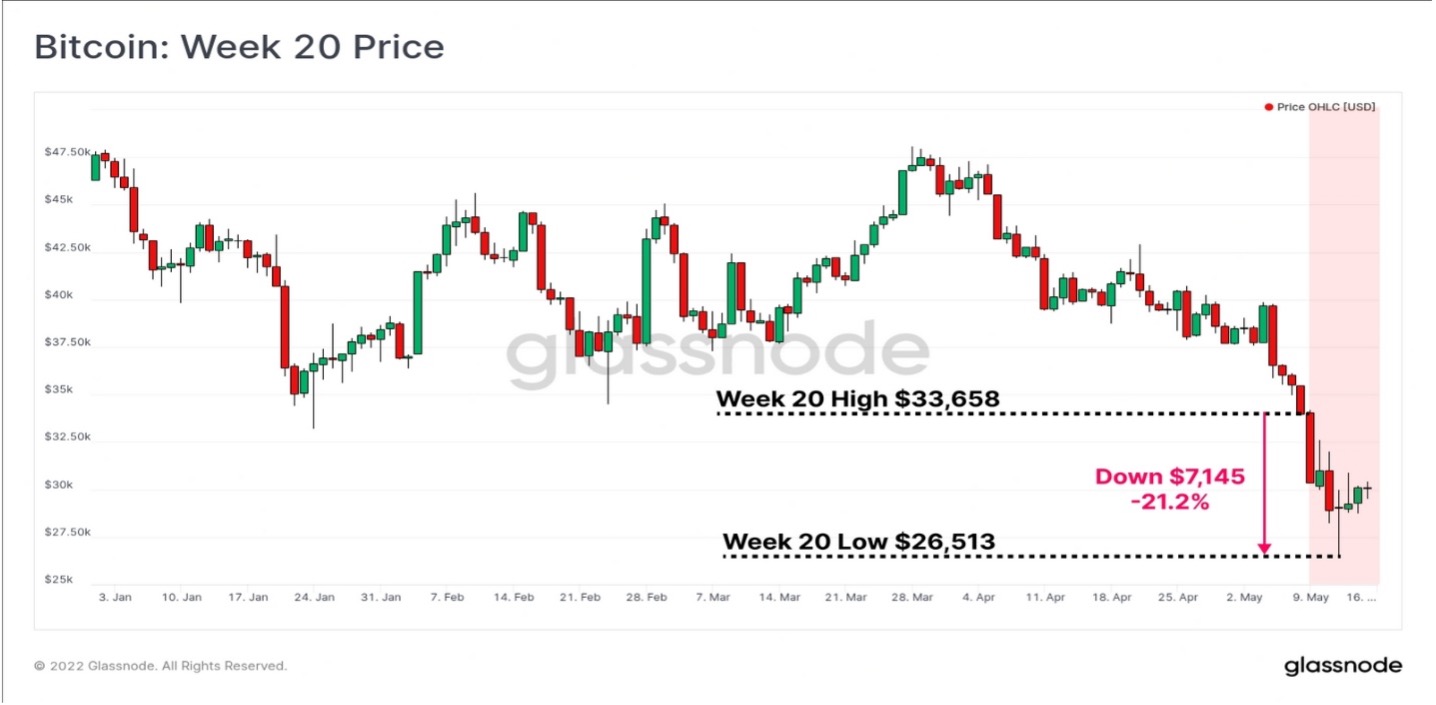Click the Bitcoin: Week 20 Price title

(x=239, y=47)
